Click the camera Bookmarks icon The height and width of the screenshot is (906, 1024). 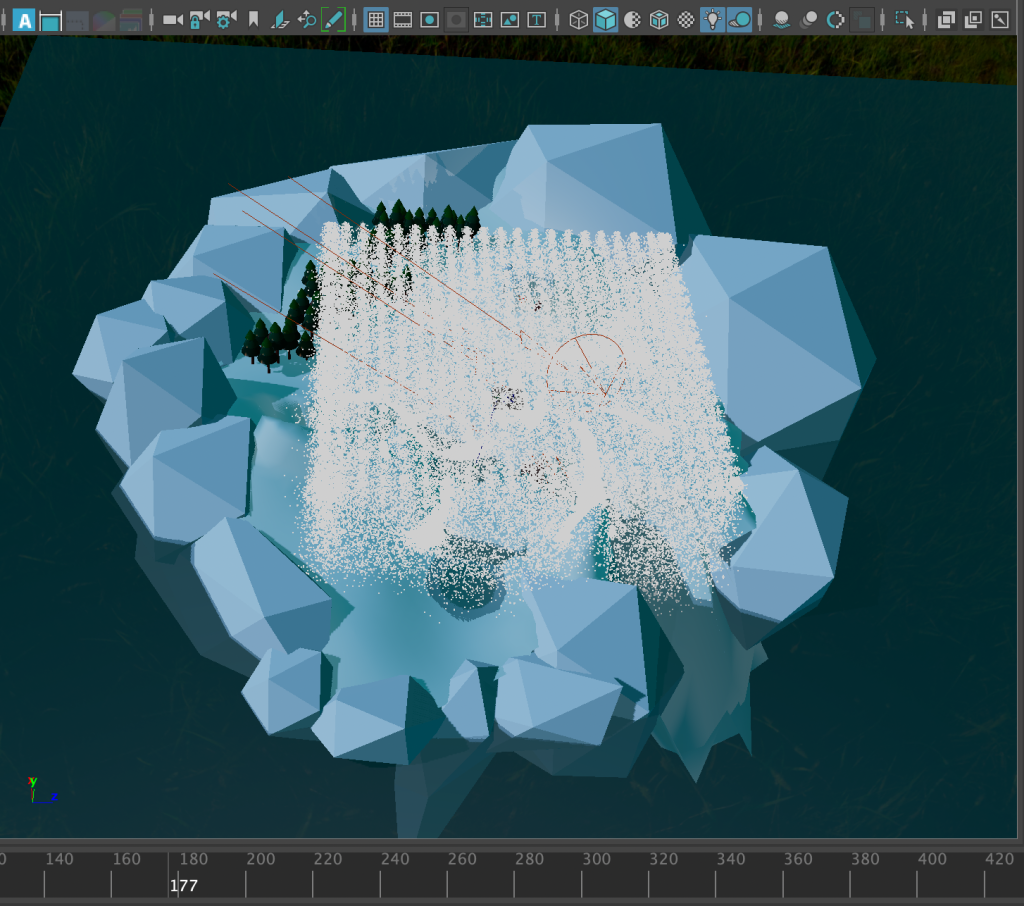pos(253,20)
